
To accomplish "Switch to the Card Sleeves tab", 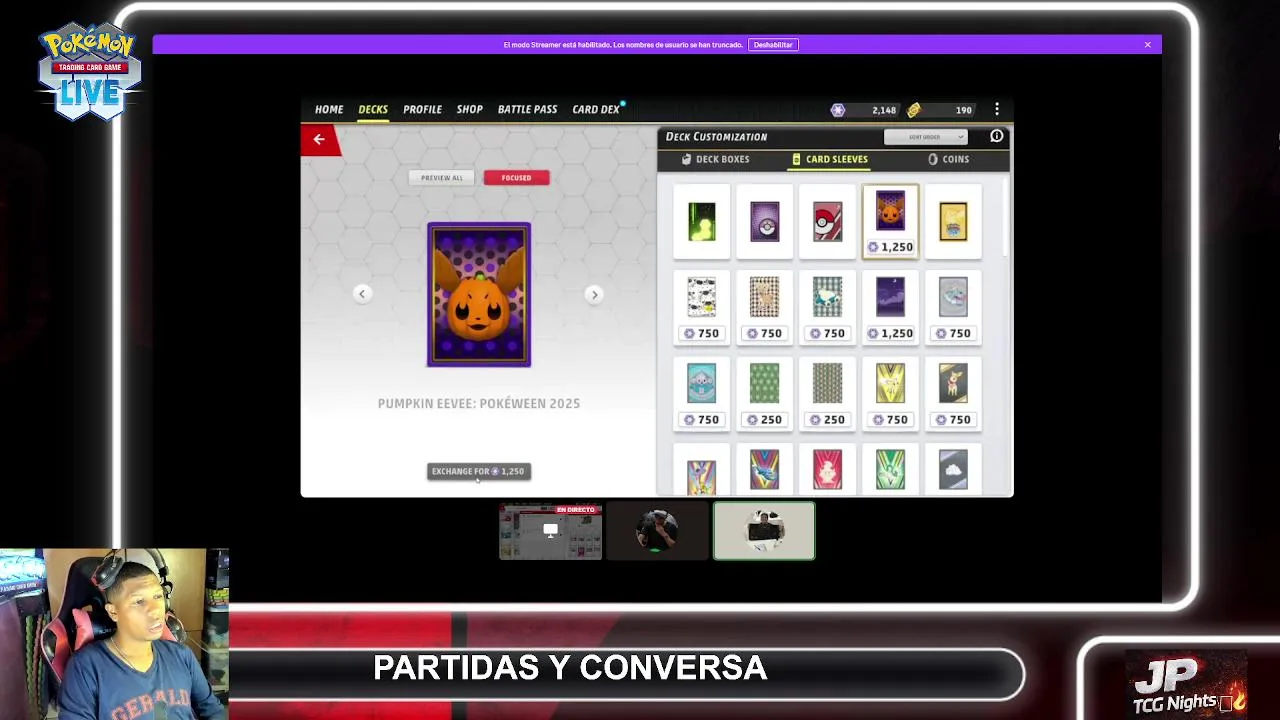I will pos(830,159).
